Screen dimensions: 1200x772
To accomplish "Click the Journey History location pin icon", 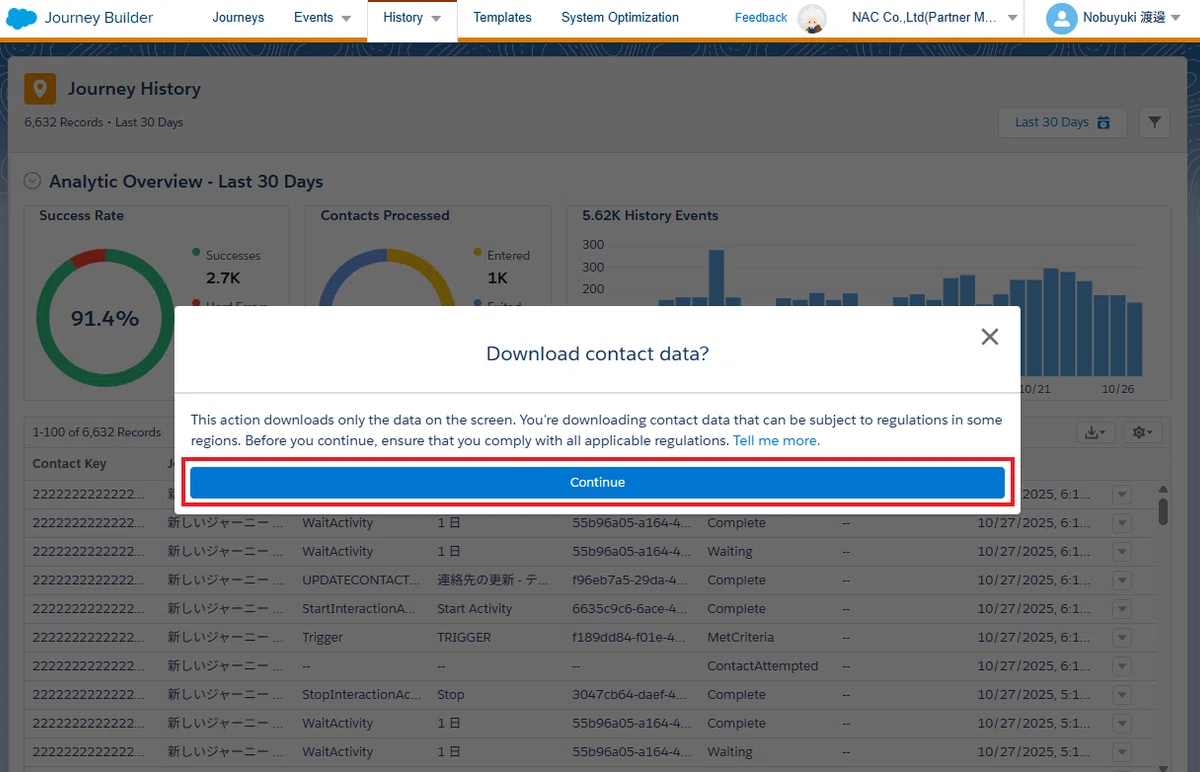I will pyautogui.click(x=40, y=89).
